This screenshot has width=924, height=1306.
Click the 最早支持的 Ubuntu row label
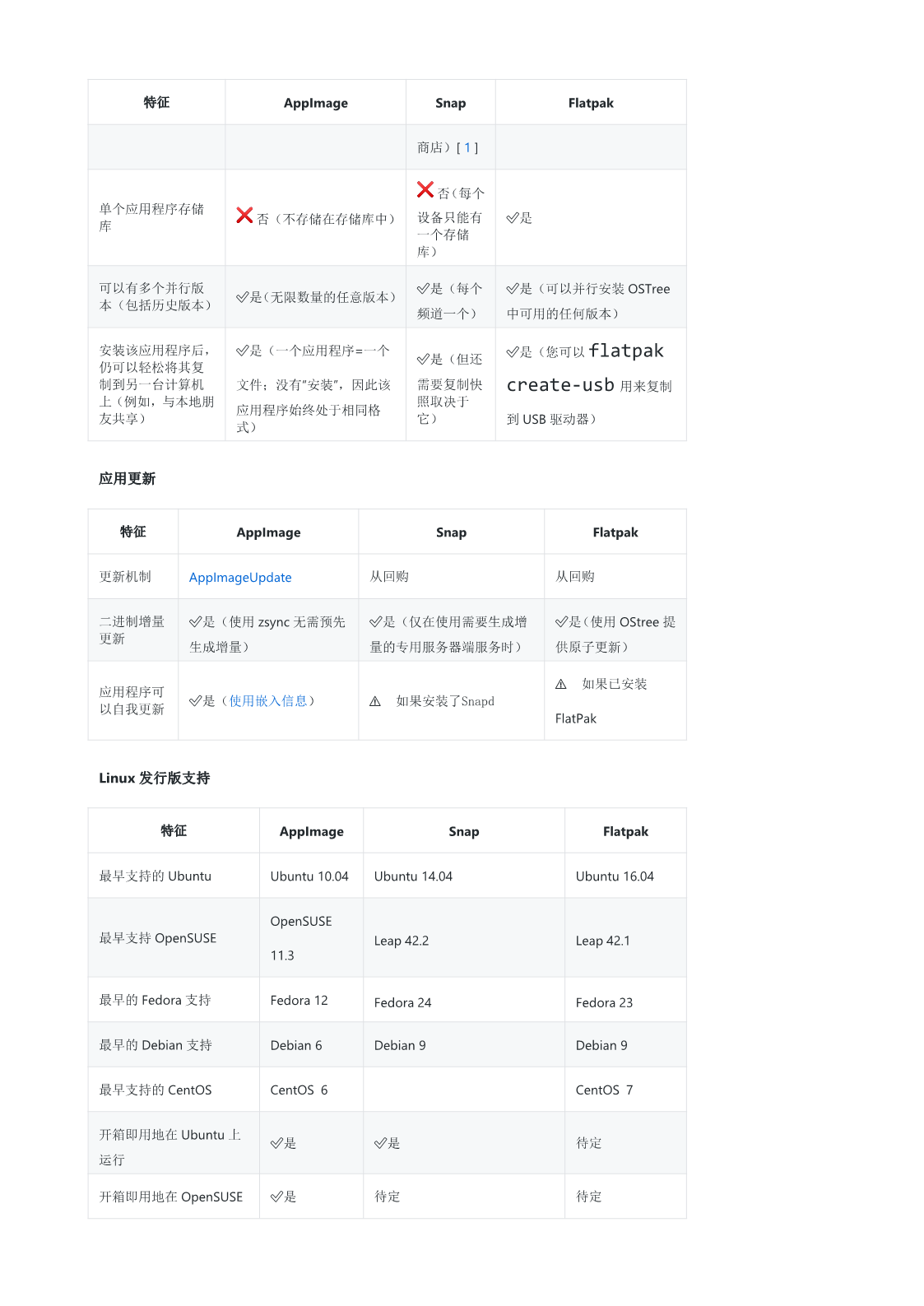[x=156, y=876]
